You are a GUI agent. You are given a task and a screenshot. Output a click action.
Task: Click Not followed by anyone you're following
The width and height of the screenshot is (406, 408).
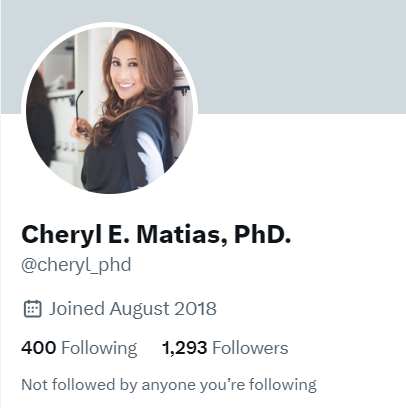tap(169, 385)
